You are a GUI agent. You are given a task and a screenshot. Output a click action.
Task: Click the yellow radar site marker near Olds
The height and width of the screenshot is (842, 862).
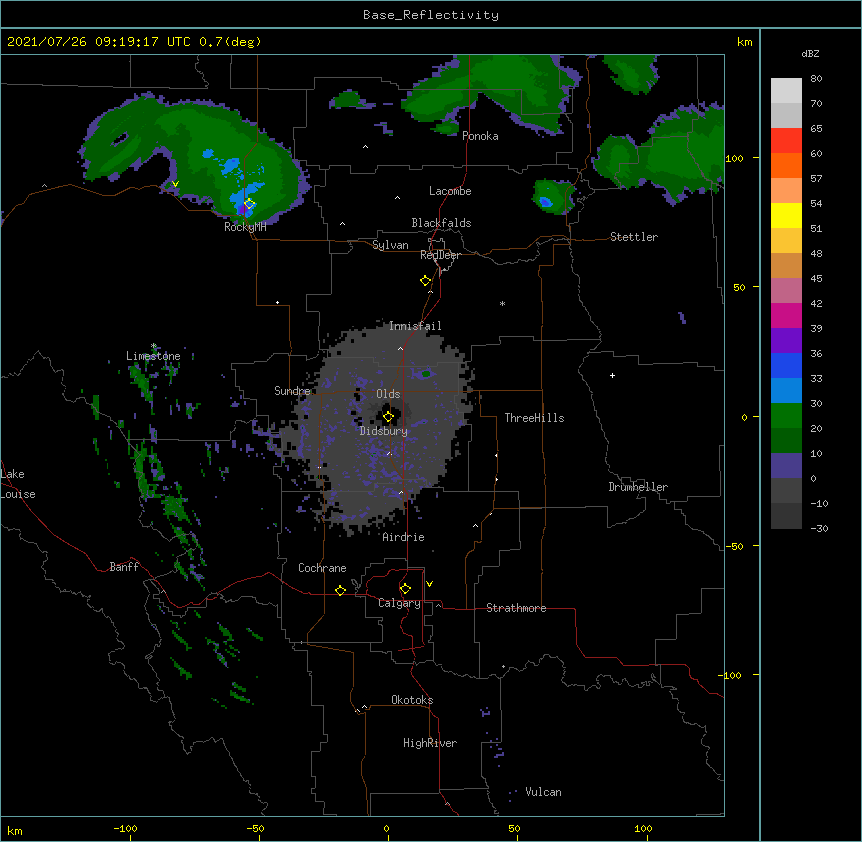click(x=388, y=417)
